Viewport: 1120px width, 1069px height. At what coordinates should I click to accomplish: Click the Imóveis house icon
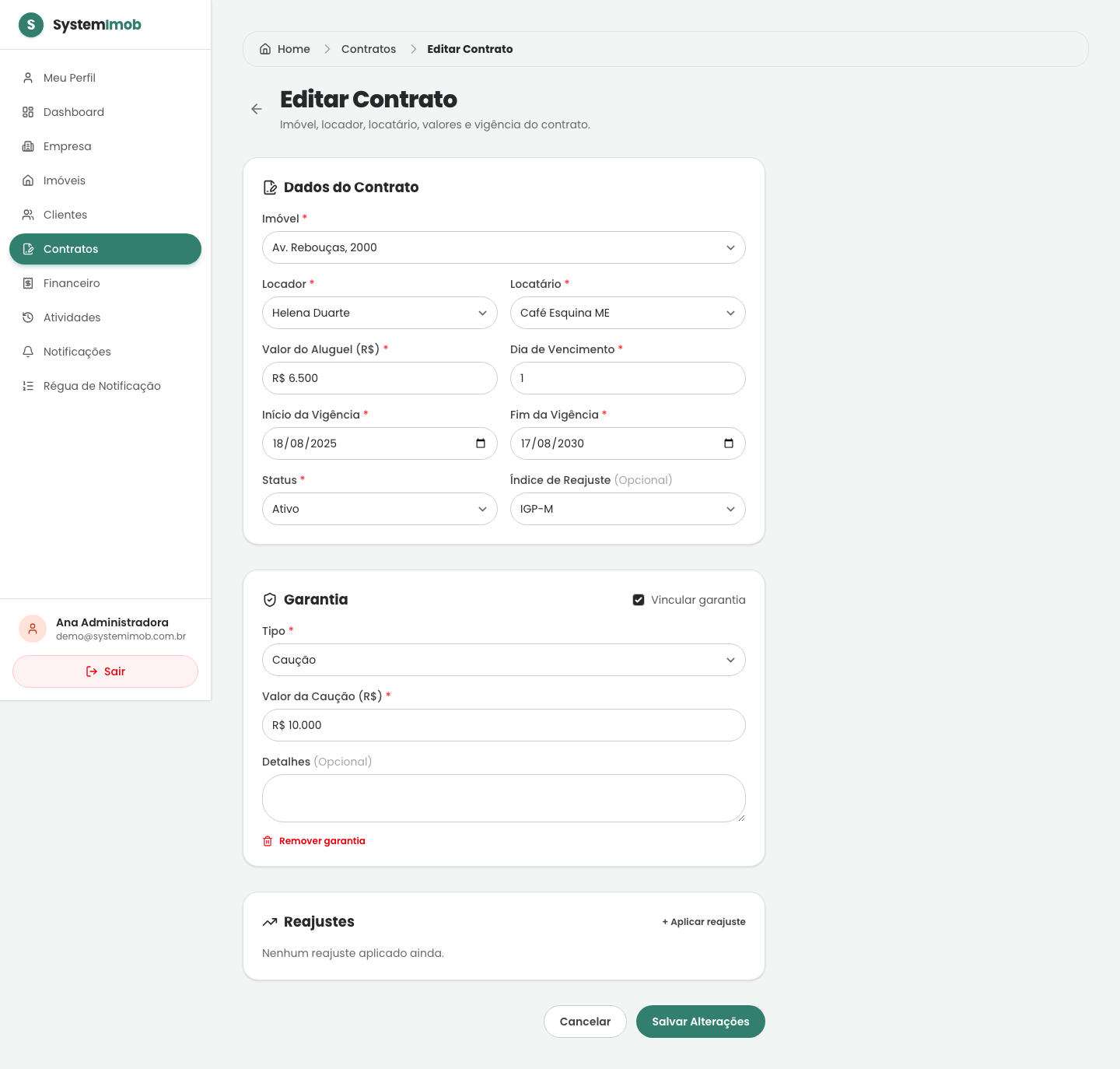28,181
